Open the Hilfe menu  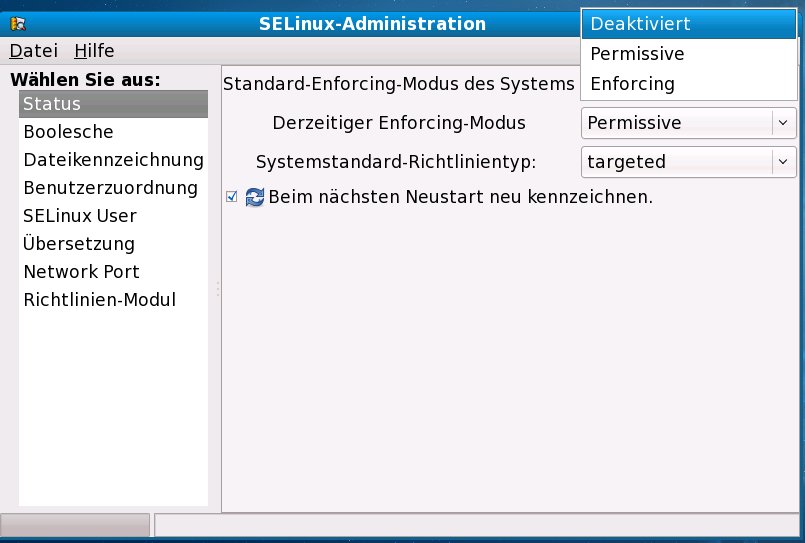94,50
